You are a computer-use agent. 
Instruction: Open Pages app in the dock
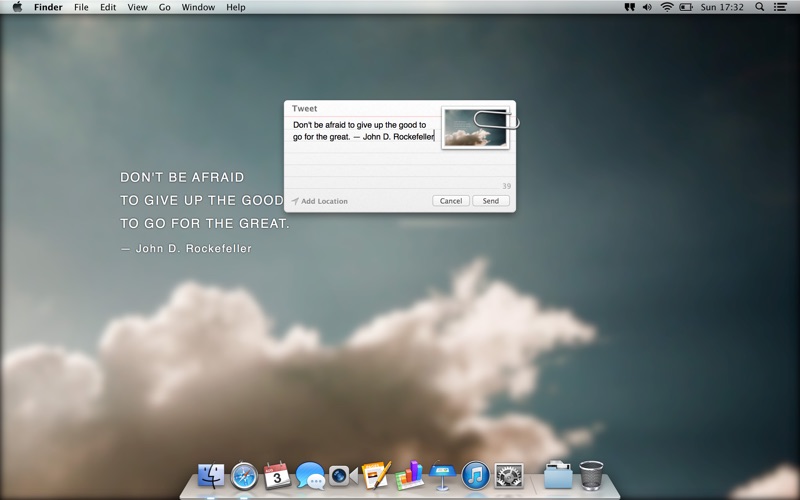(376, 475)
